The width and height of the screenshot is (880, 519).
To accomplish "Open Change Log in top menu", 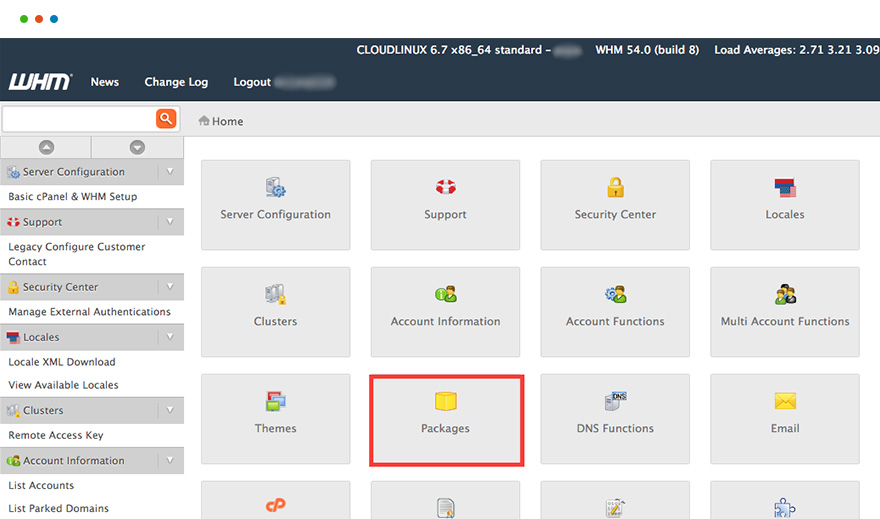I will 176,82.
